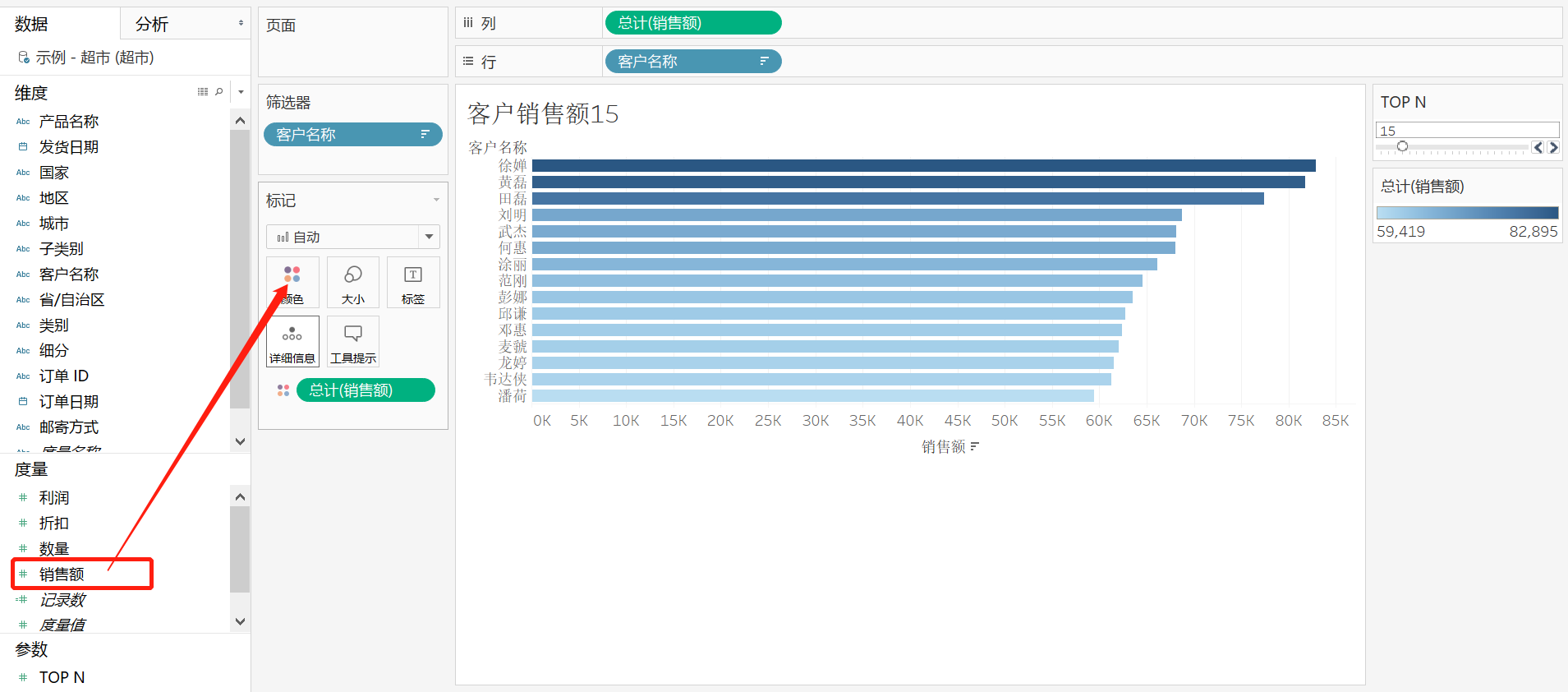The width and height of the screenshot is (1568, 692).
Task: Click the data source icon beside 示例 - 超市
Action: point(24,58)
